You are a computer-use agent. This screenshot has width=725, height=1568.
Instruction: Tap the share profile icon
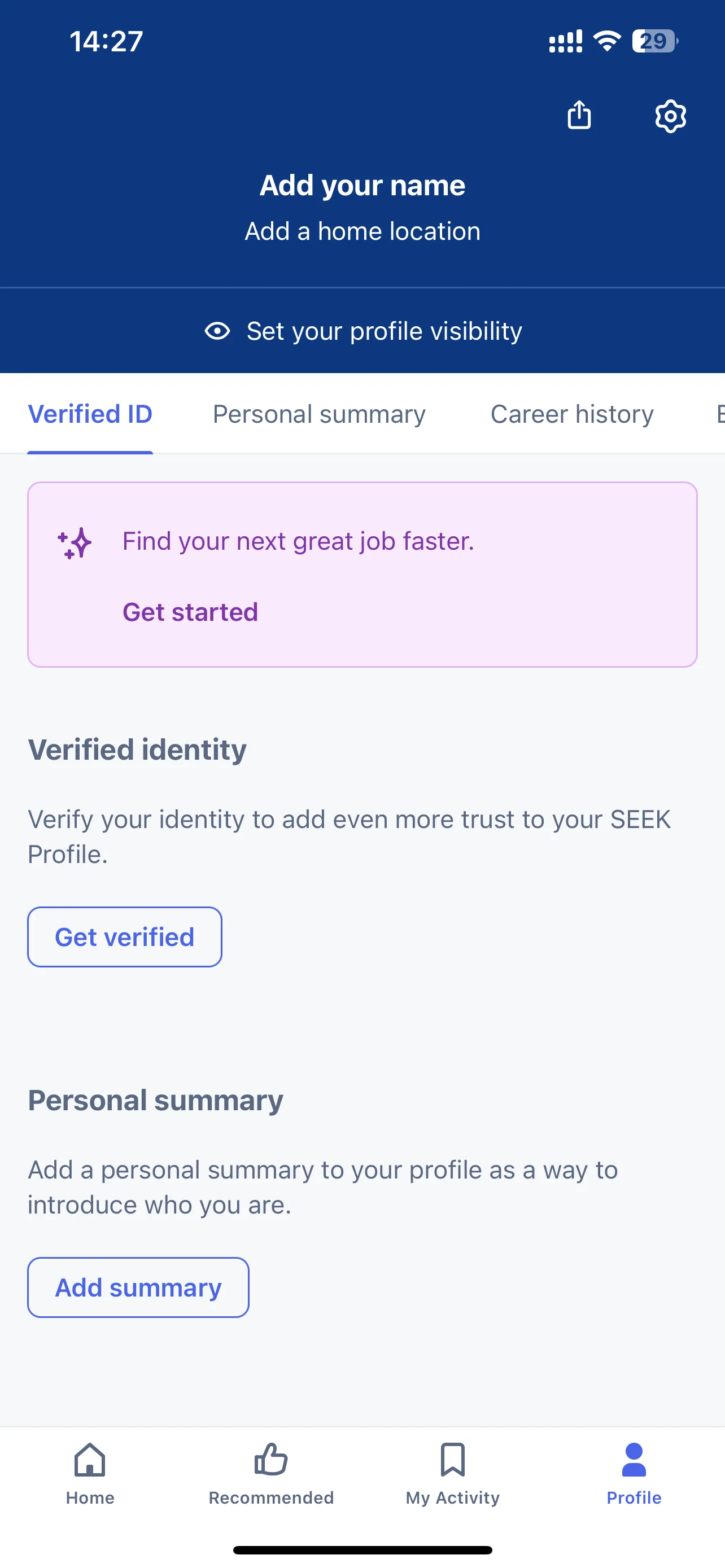point(579,115)
